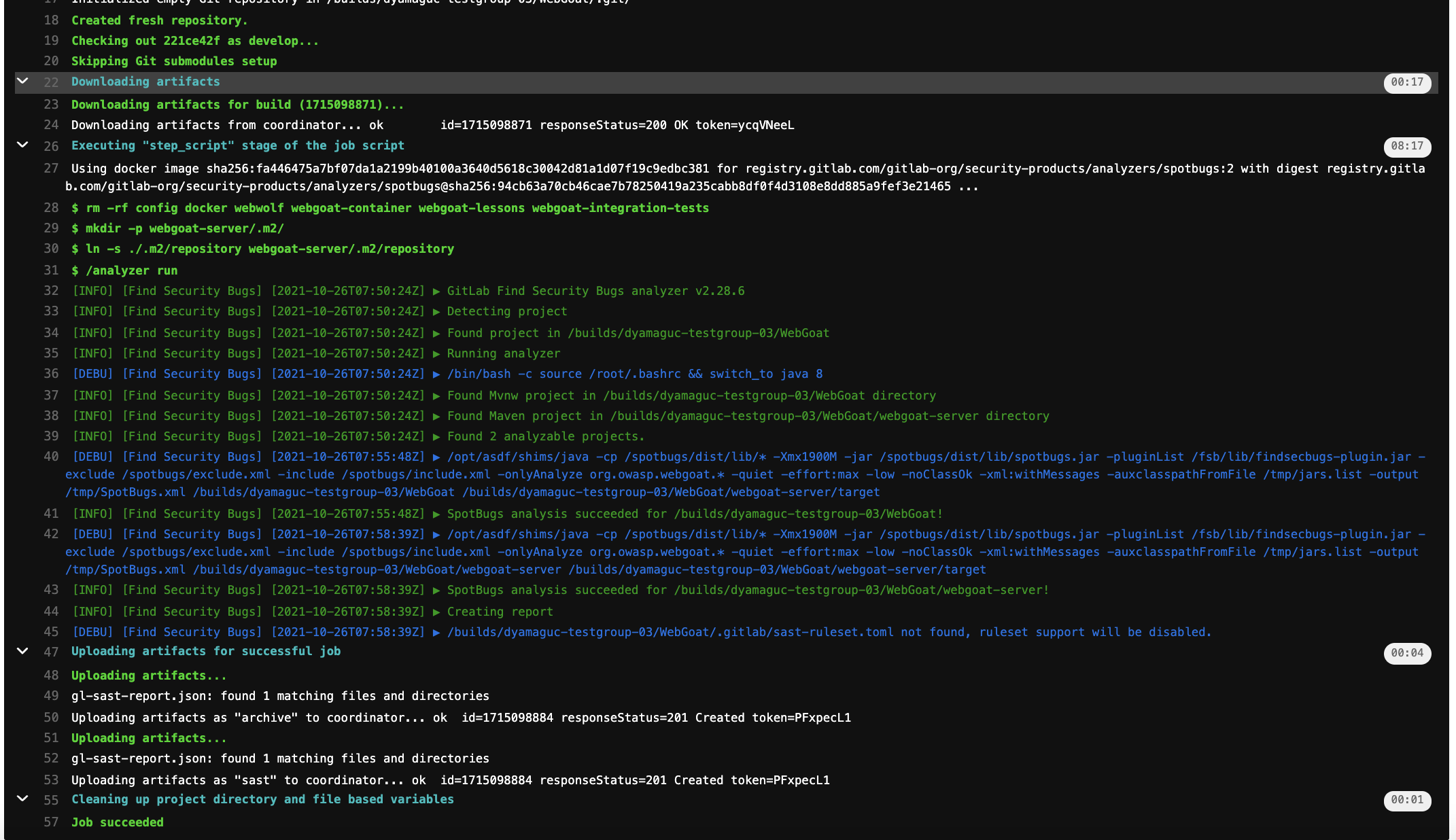Collapse the Executing step_script section chevron
The width and height of the screenshot is (1456, 840).
point(22,145)
